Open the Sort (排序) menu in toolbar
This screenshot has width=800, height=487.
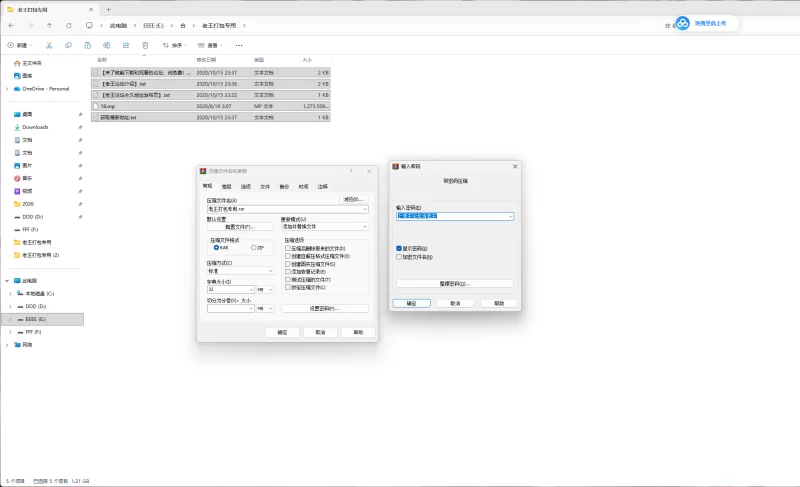(x=174, y=45)
